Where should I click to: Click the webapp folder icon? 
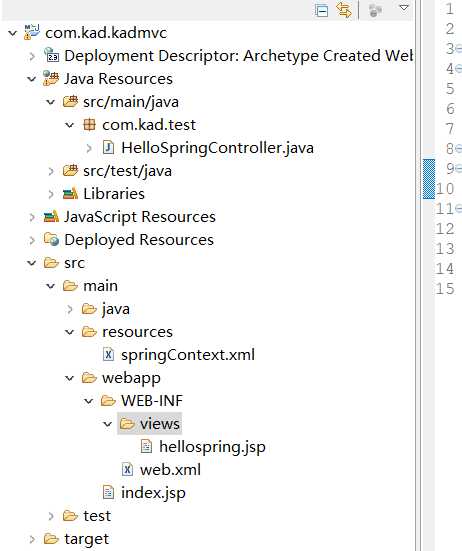coord(89,377)
